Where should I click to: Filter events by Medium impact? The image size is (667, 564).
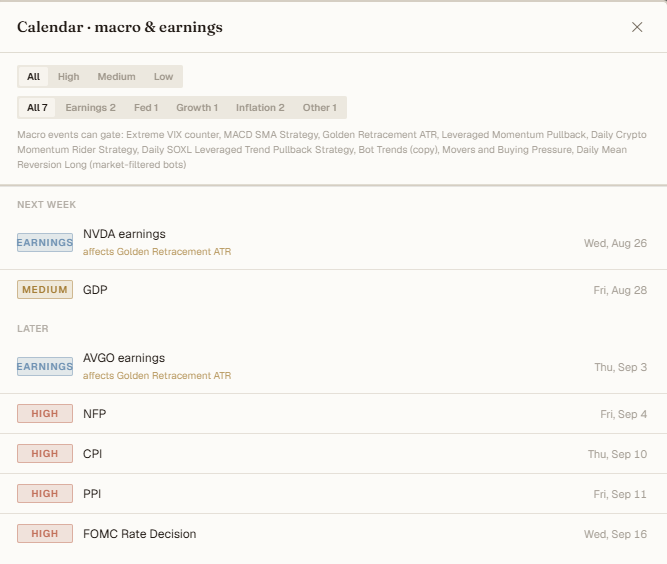[x=117, y=77]
